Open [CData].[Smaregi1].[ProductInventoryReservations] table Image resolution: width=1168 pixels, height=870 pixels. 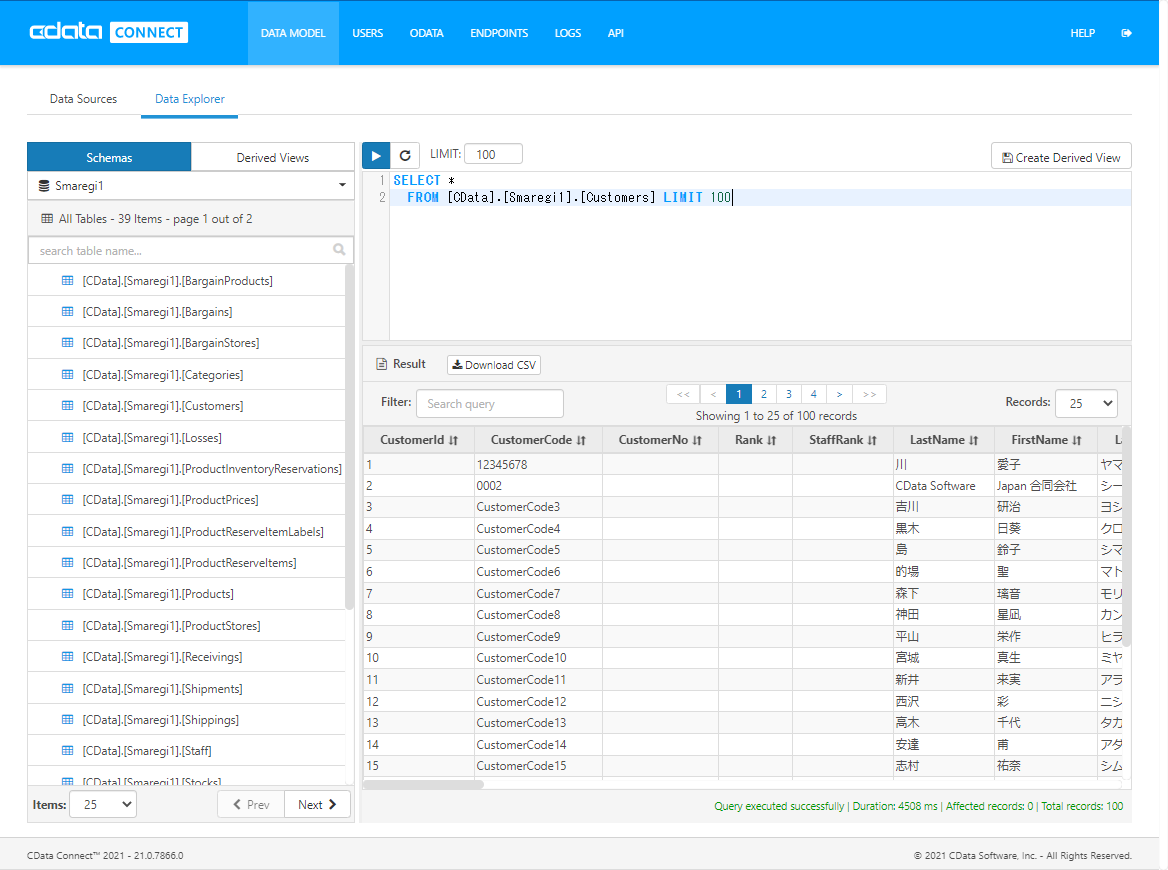pyautogui.click(x=212, y=469)
